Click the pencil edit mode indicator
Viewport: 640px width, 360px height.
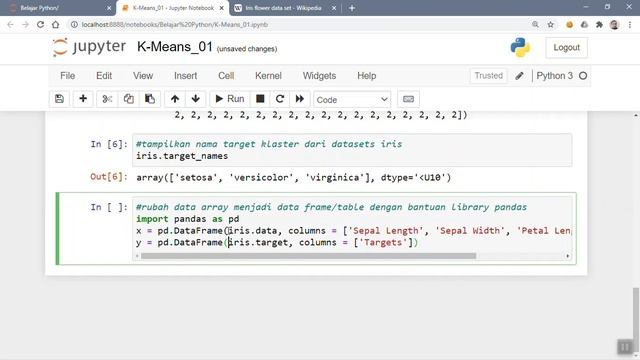click(x=519, y=76)
